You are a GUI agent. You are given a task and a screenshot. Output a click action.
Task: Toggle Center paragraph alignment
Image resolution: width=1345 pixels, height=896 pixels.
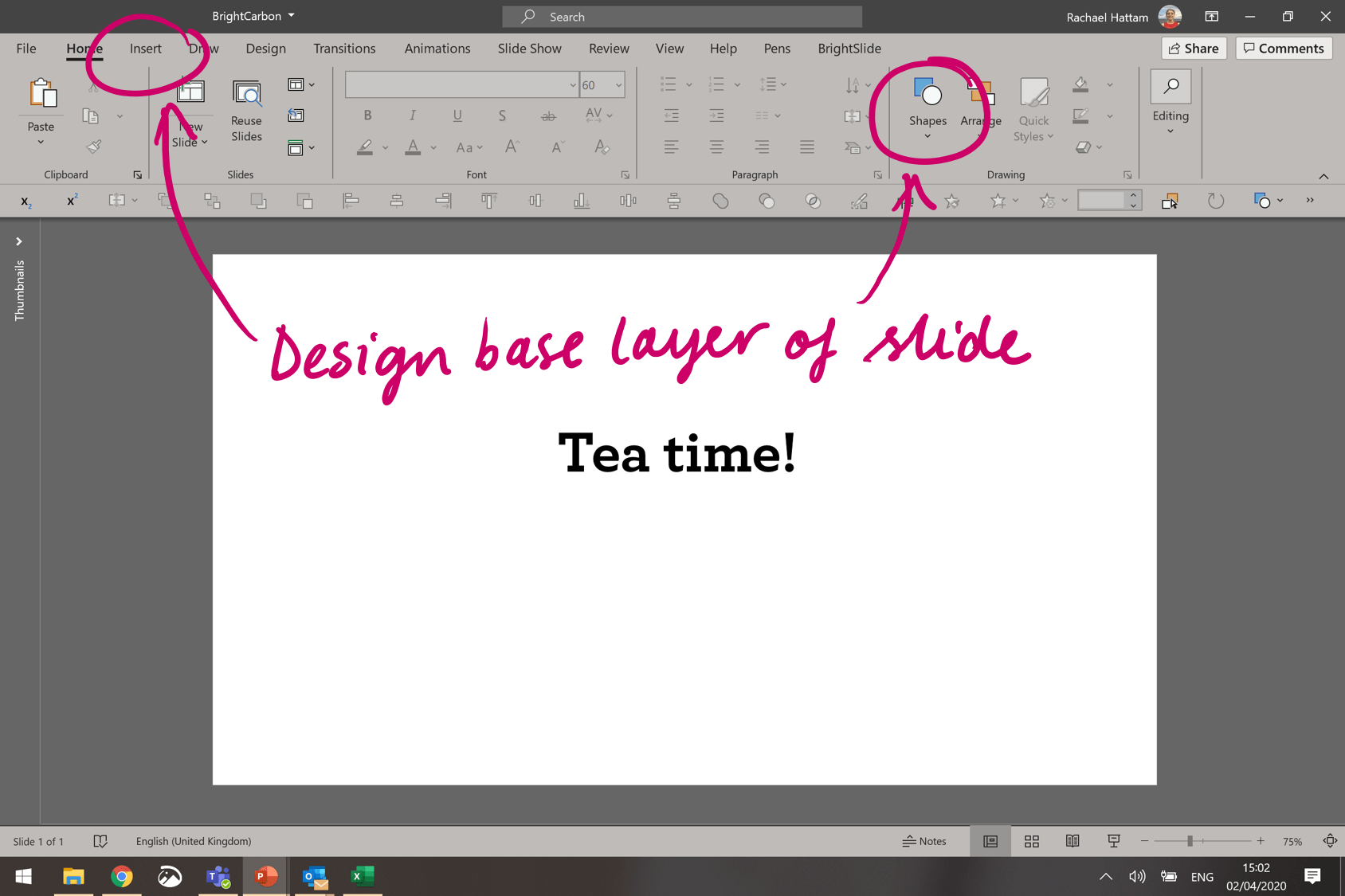pos(716,147)
